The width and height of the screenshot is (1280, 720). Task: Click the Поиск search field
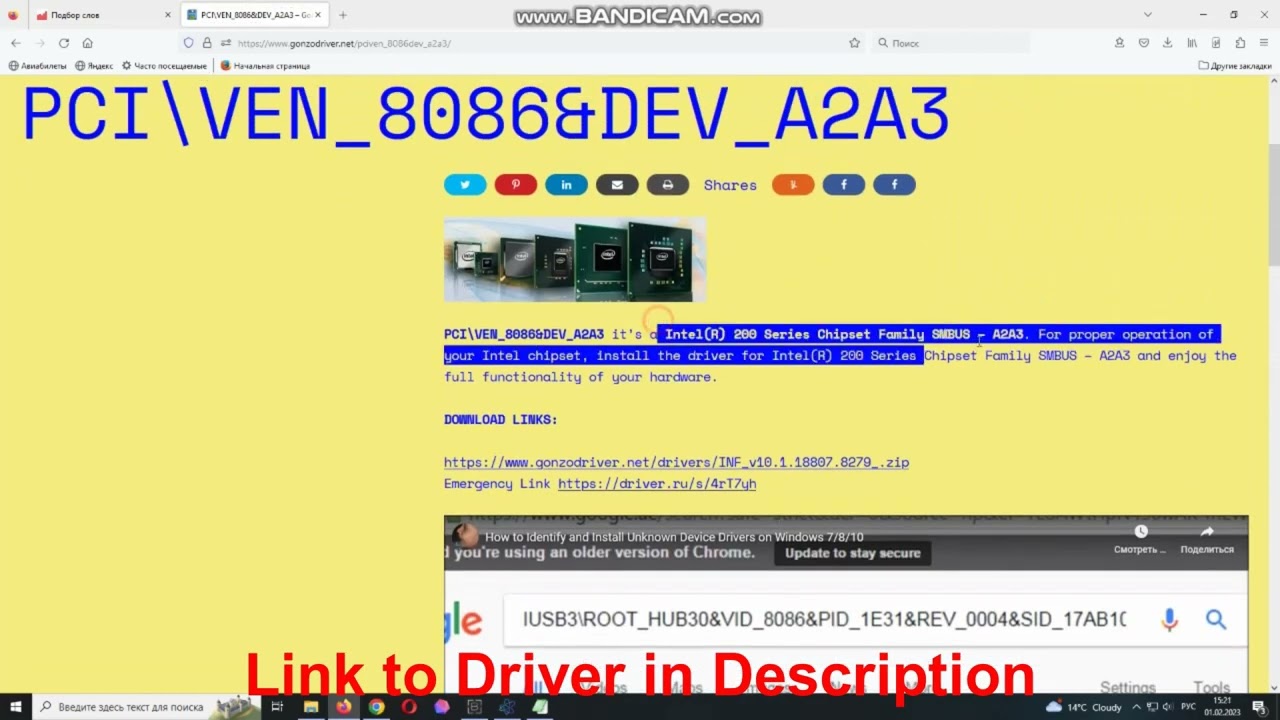[x=950, y=43]
